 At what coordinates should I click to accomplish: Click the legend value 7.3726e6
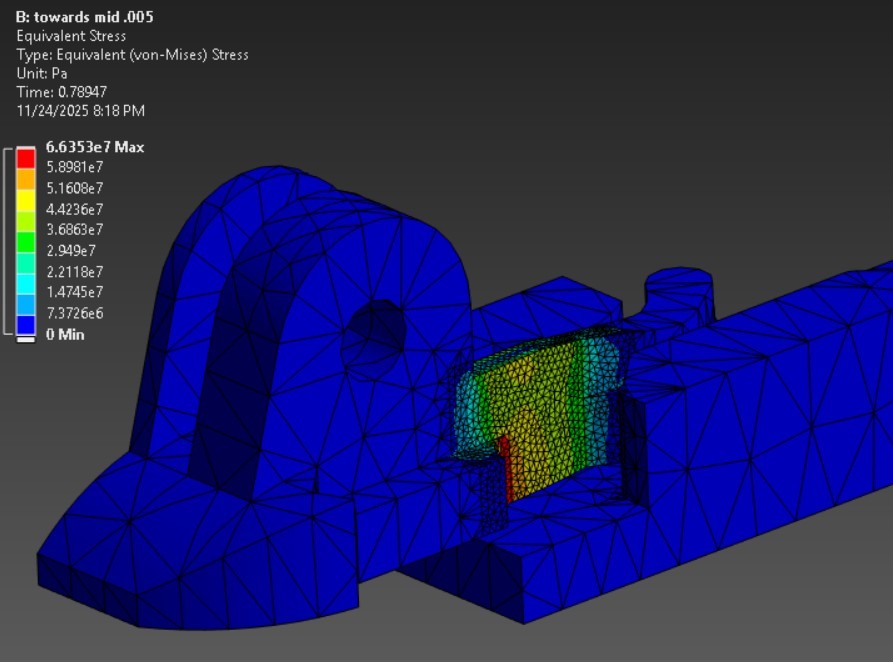[78, 313]
